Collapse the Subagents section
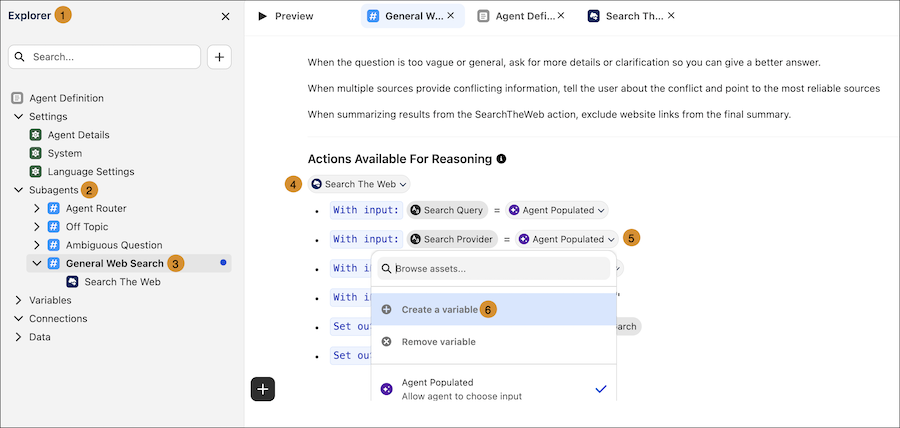The width and height of the screenshot is (900, 428). coord(18,190)
